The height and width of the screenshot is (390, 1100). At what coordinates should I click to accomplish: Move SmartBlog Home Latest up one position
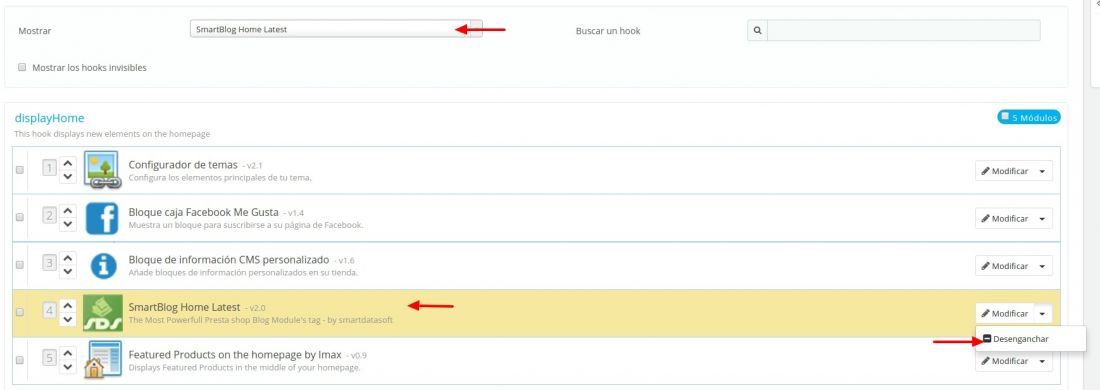pos(67,305)
